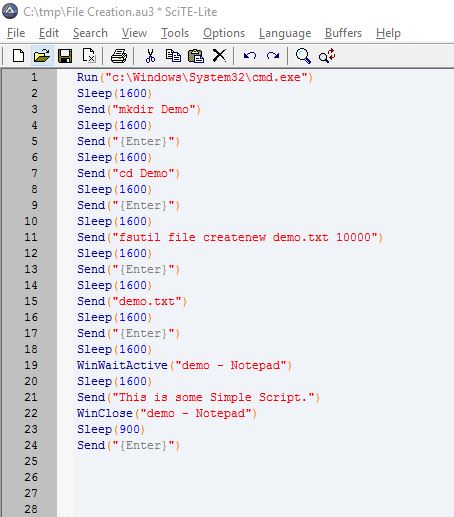Click the cmd.exe path string
454x517 pixels.
pyautogui.click(x=206, y=77)
